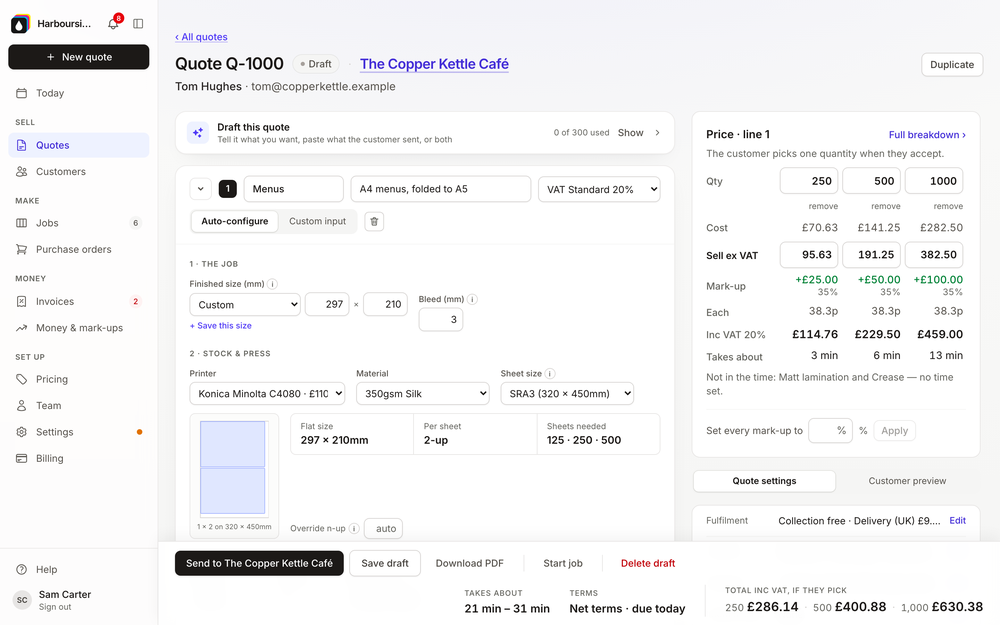Image resolution: width=1000 pixels, height=625 pixels.
Task: Send quote to The Copper Kettle Café
Action: point(259,563)
